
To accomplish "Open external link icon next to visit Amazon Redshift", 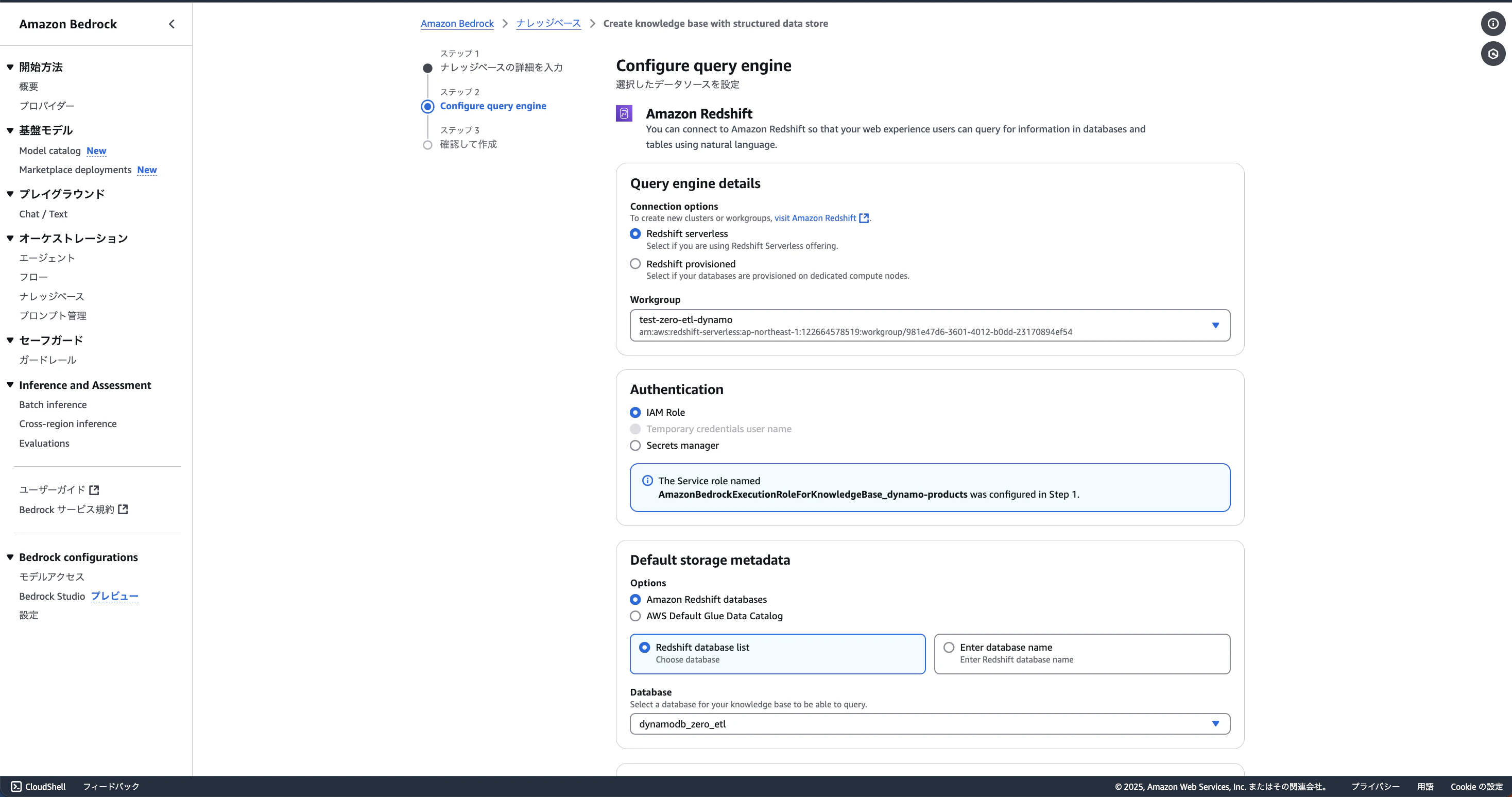I will tap(864, 218).
